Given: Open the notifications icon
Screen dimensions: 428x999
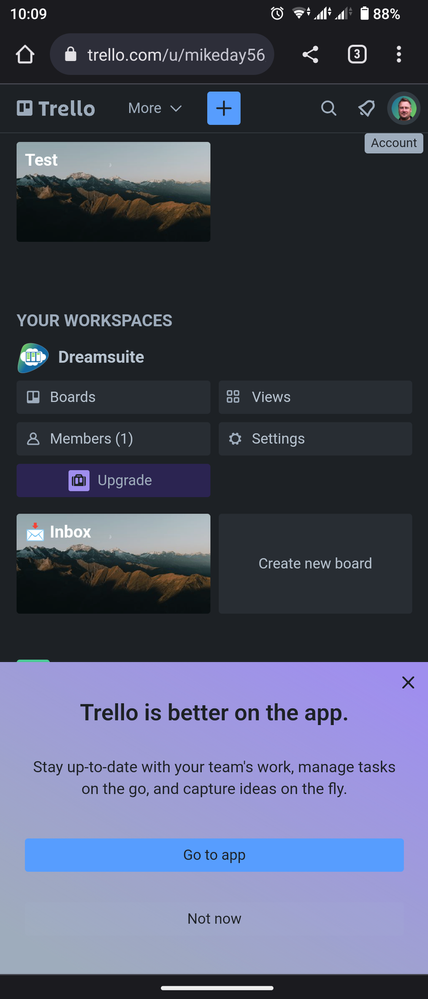Looking at the screenshot, I should (x=366, y=108).
